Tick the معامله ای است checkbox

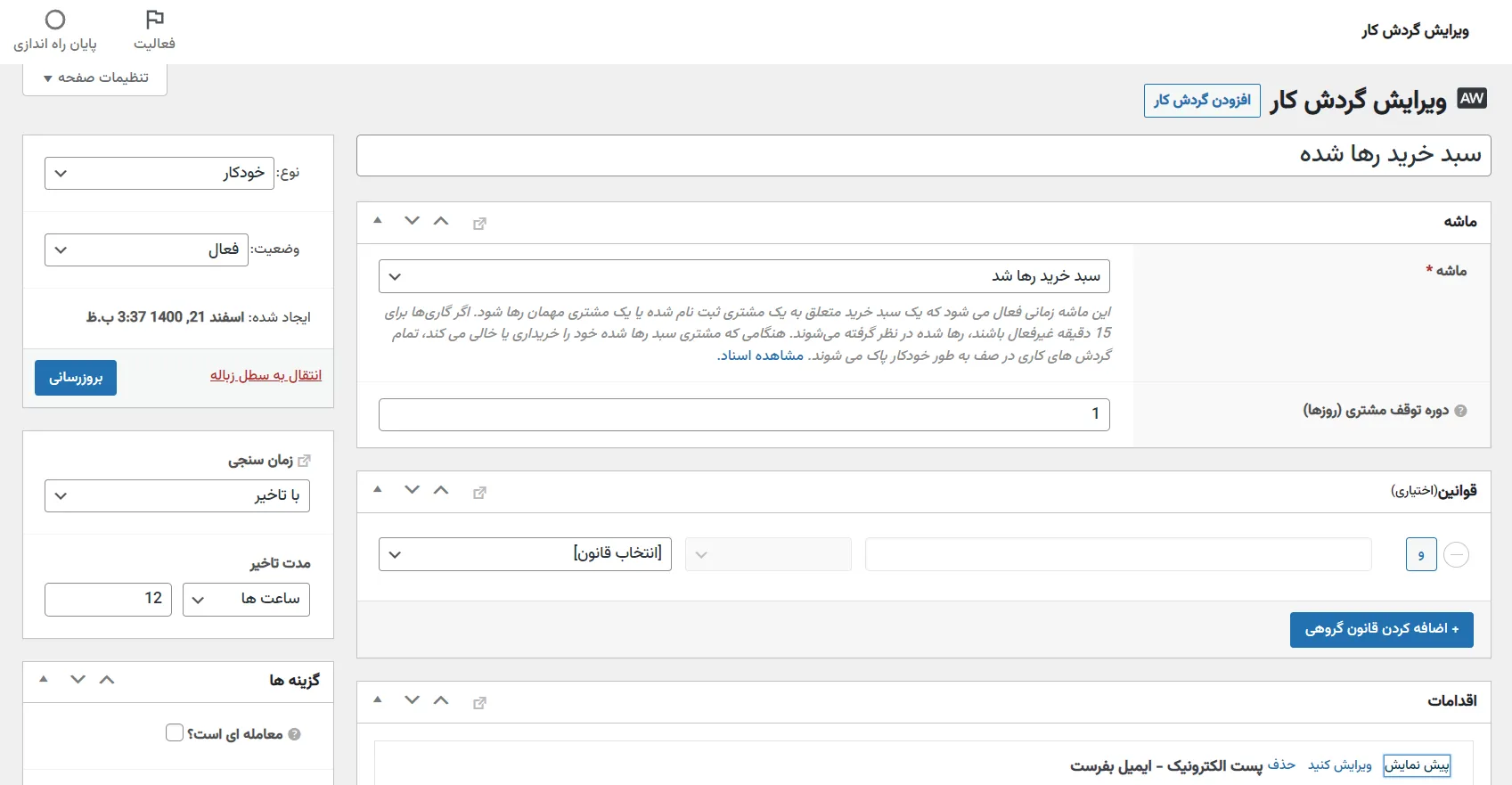[x=175, y=732]
